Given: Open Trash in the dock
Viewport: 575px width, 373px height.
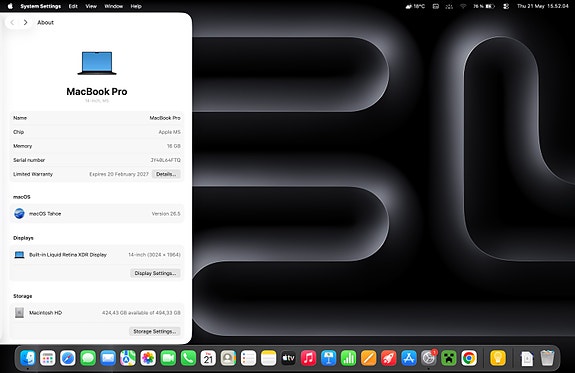Looking at the screenshot, I should [547, 358].
